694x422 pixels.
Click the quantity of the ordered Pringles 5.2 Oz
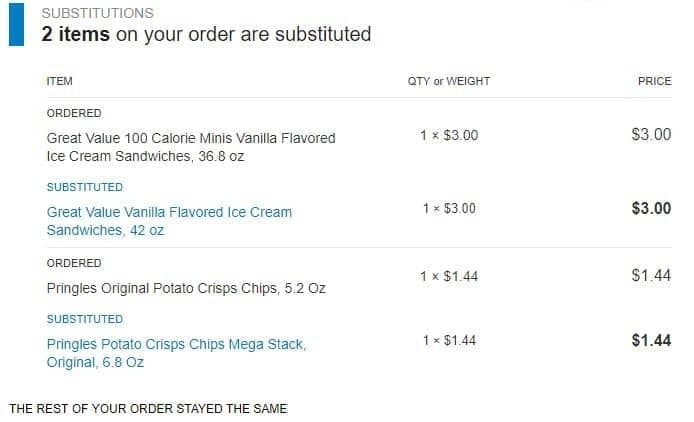449,276
